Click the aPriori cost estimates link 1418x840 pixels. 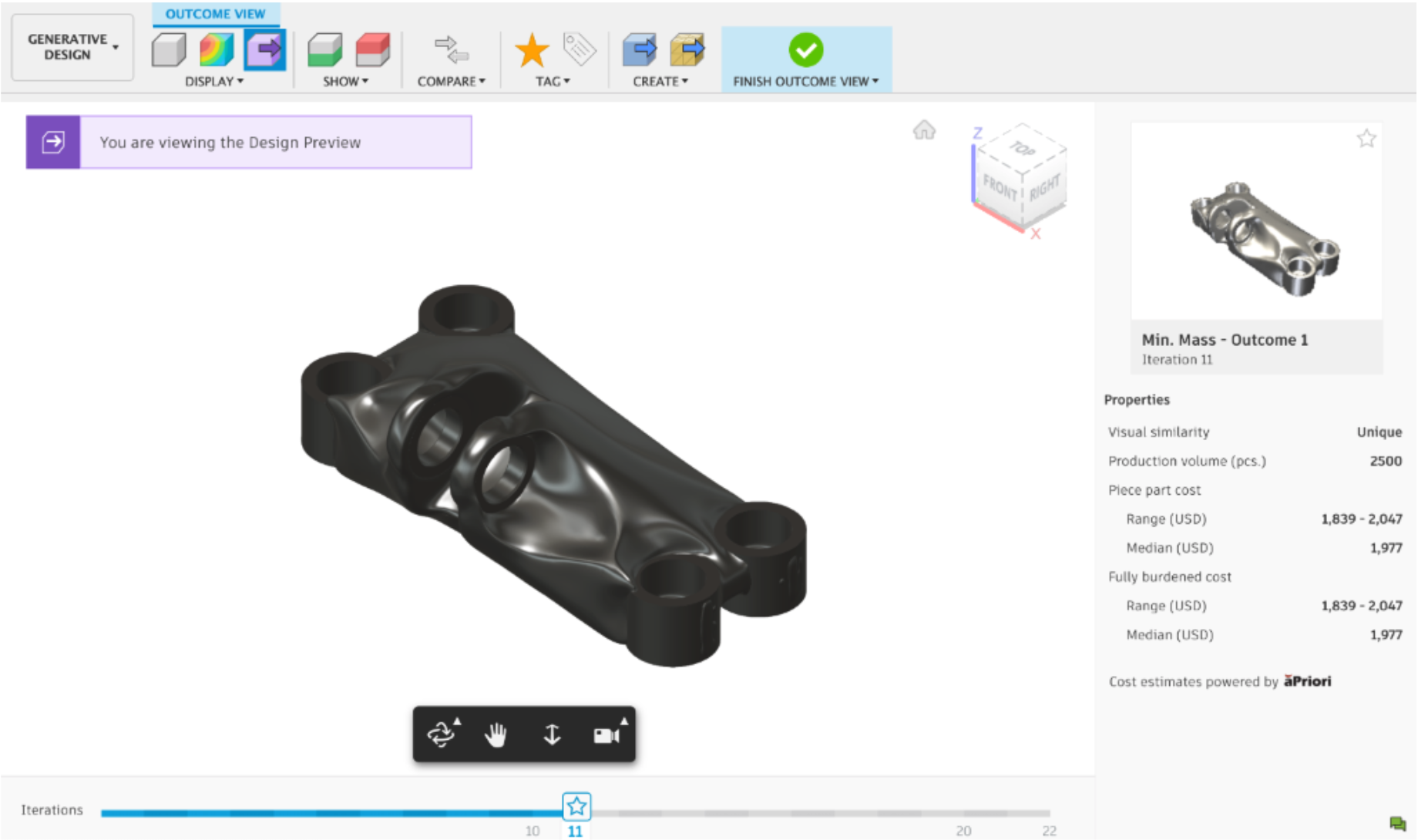(x=1307, y=681)
